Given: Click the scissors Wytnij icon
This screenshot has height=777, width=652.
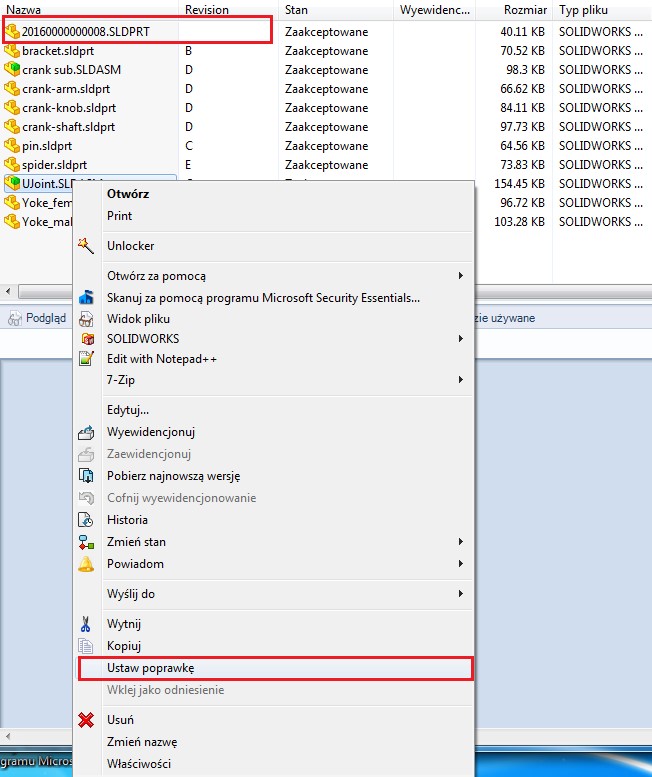Looking at the screenshot, I should pyautogui.click(x=86, y=624).
